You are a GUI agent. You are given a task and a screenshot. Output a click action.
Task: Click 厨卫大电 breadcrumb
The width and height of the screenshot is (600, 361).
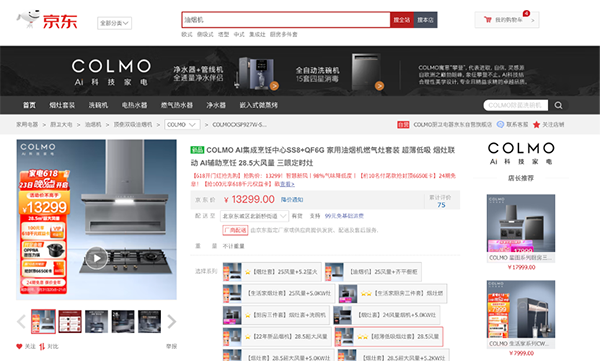point(61,124)
